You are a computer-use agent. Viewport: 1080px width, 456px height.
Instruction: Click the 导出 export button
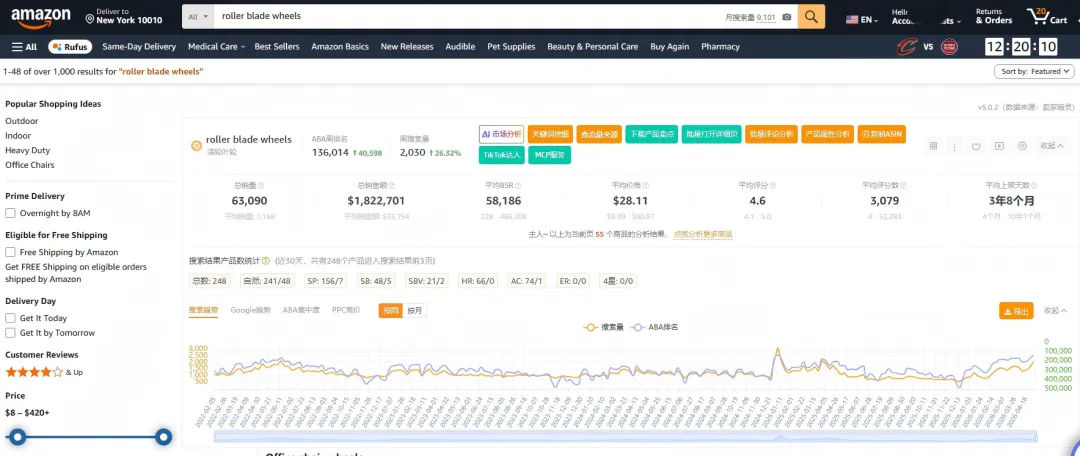click(x=1016, y=311)
